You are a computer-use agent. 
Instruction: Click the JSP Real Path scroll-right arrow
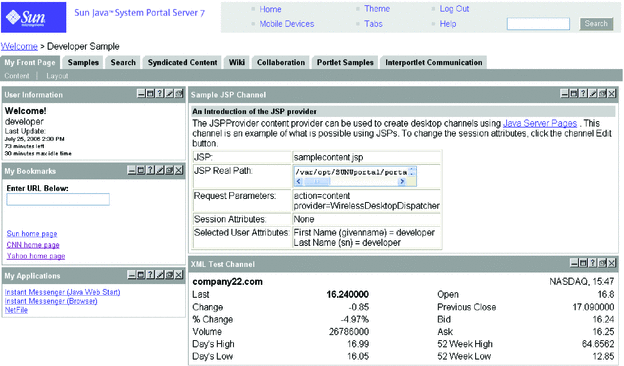tap(402, 181)
